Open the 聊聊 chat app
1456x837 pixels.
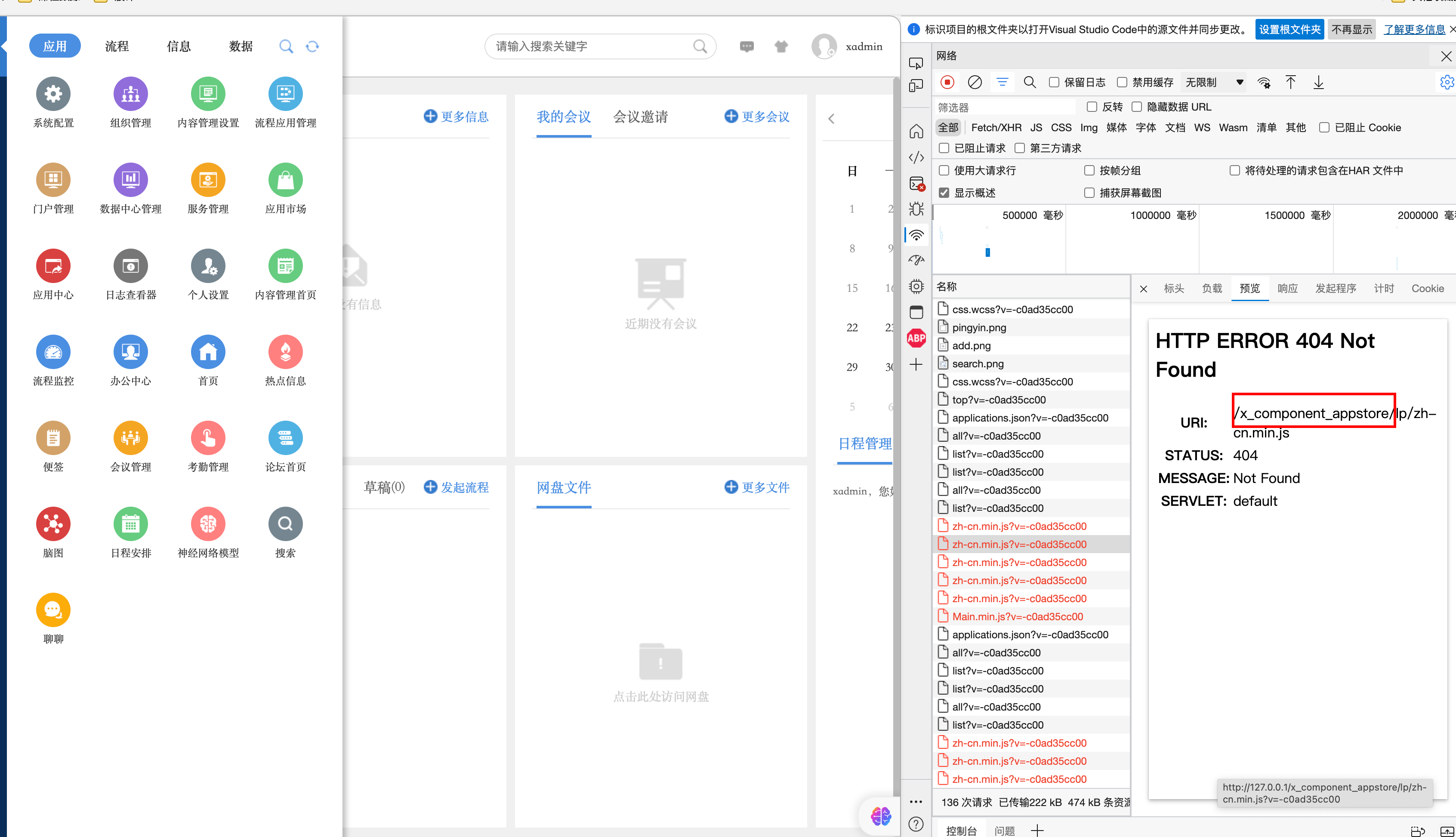[x=53, y=610]
